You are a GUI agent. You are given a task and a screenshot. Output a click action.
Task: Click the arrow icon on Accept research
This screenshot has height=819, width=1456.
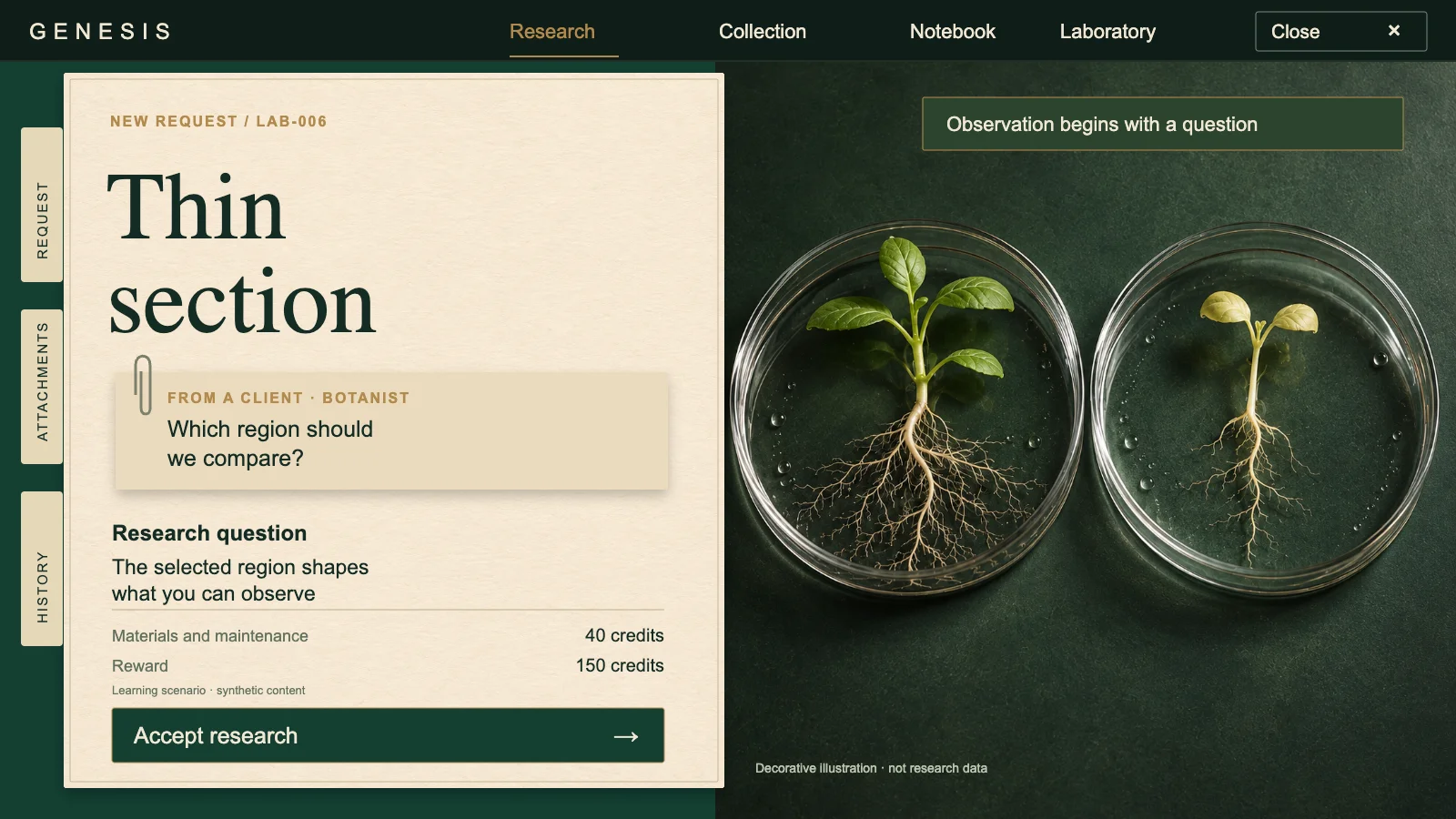point(626,736)
